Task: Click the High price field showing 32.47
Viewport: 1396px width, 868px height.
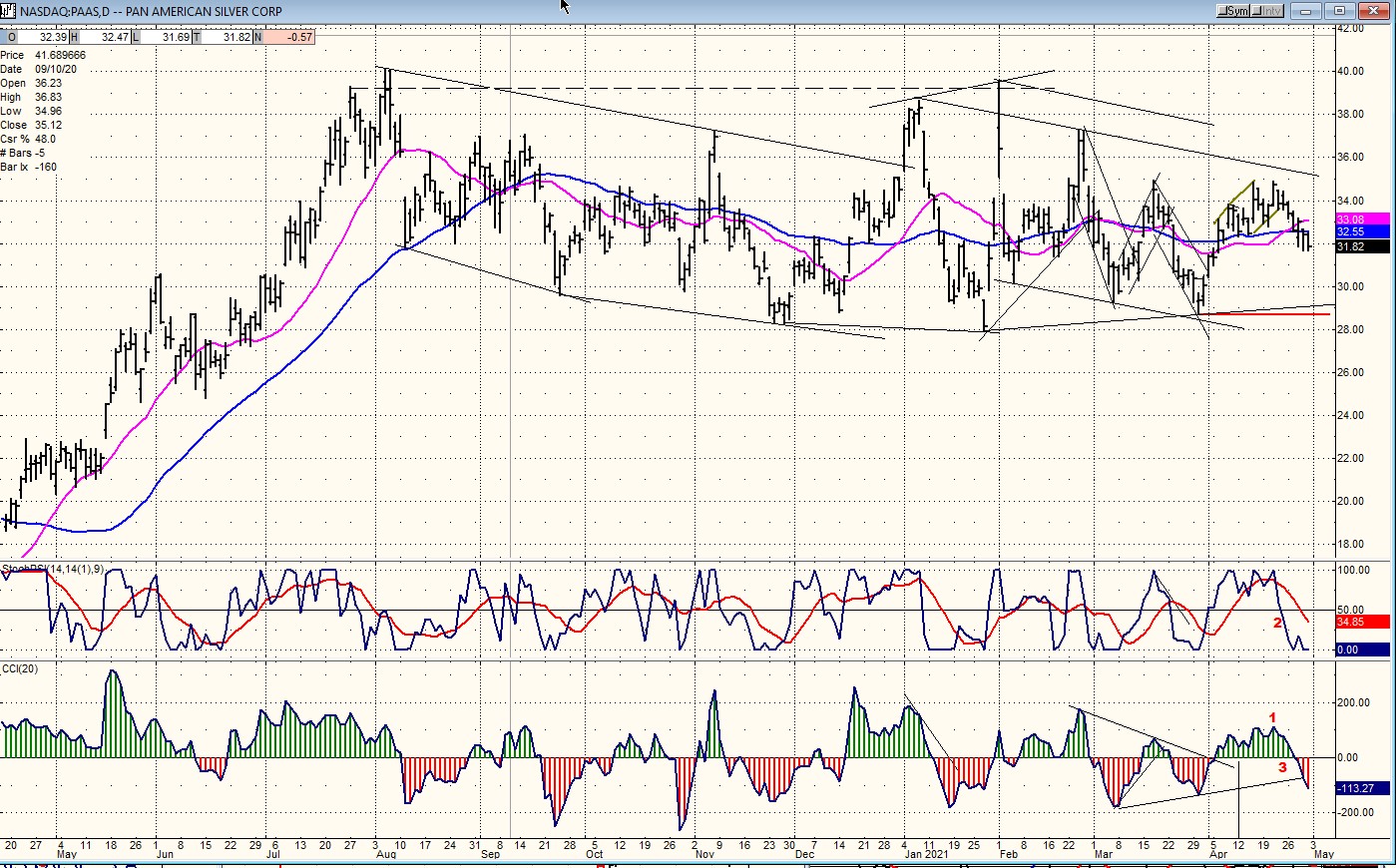Action: click(108, 37)
